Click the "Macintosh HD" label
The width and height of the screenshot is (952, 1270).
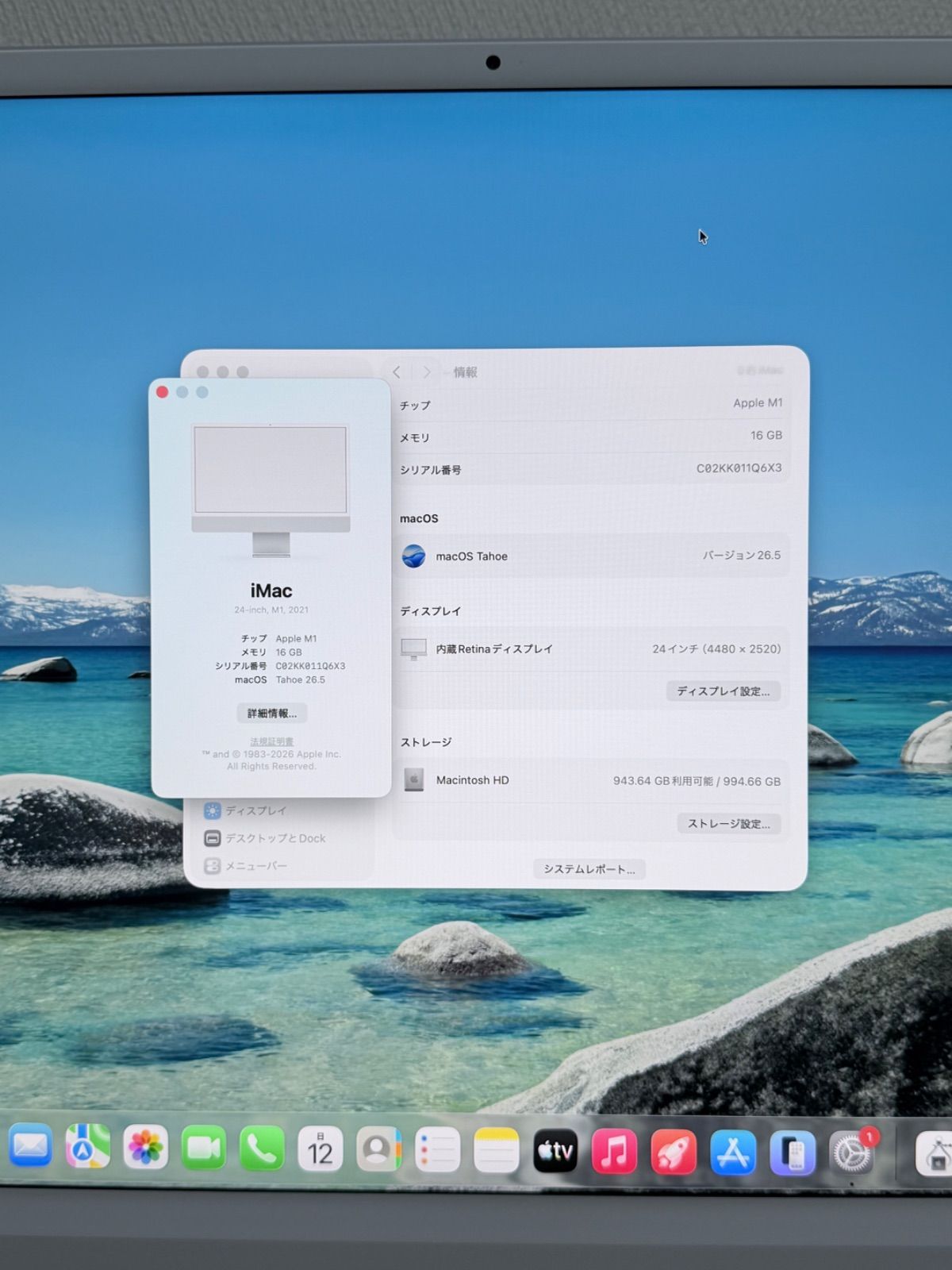pos(473,780)
